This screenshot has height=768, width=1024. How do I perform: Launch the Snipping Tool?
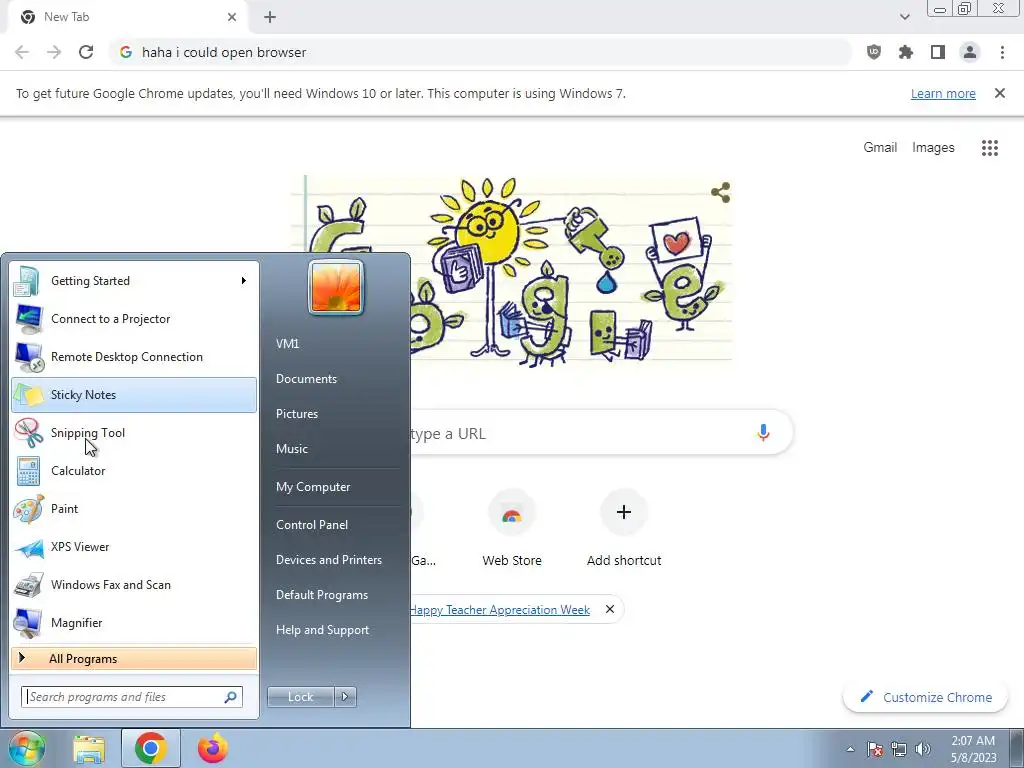[x=134, y=432]
